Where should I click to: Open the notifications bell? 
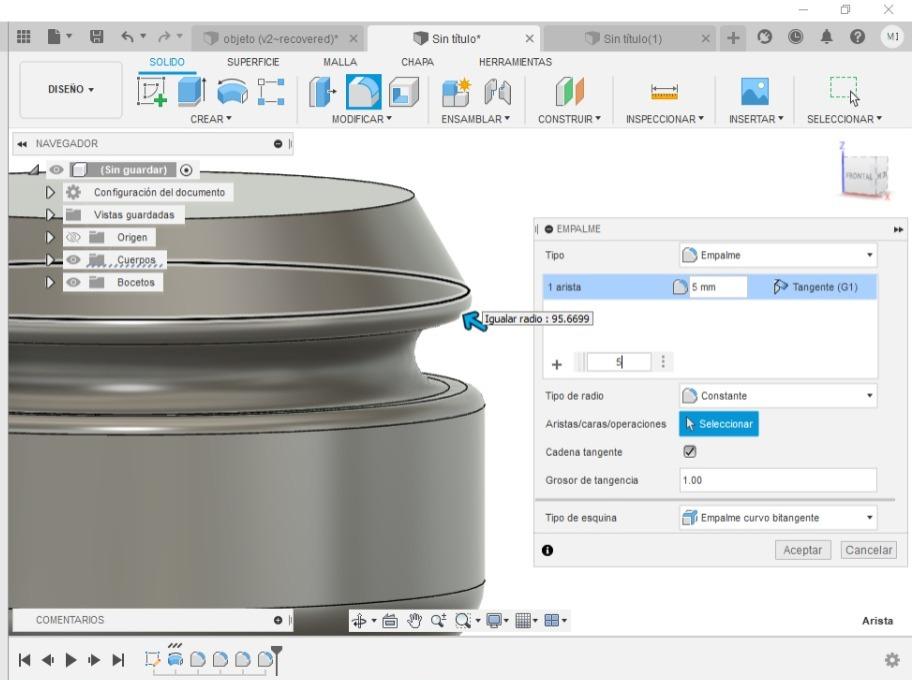click(826, 37)
